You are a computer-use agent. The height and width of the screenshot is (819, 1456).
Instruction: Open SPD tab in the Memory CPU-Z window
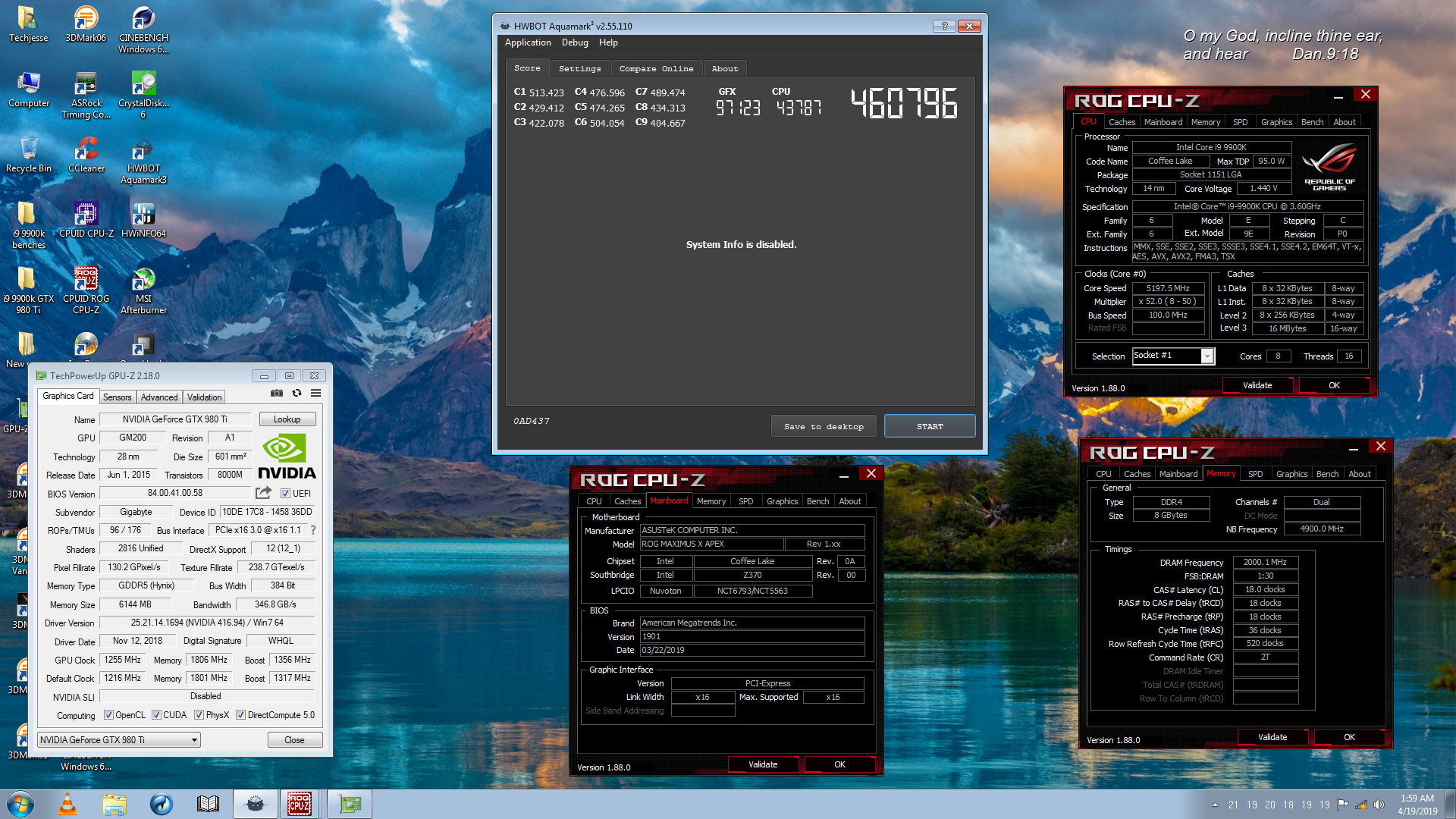(x=1255, y=474)
